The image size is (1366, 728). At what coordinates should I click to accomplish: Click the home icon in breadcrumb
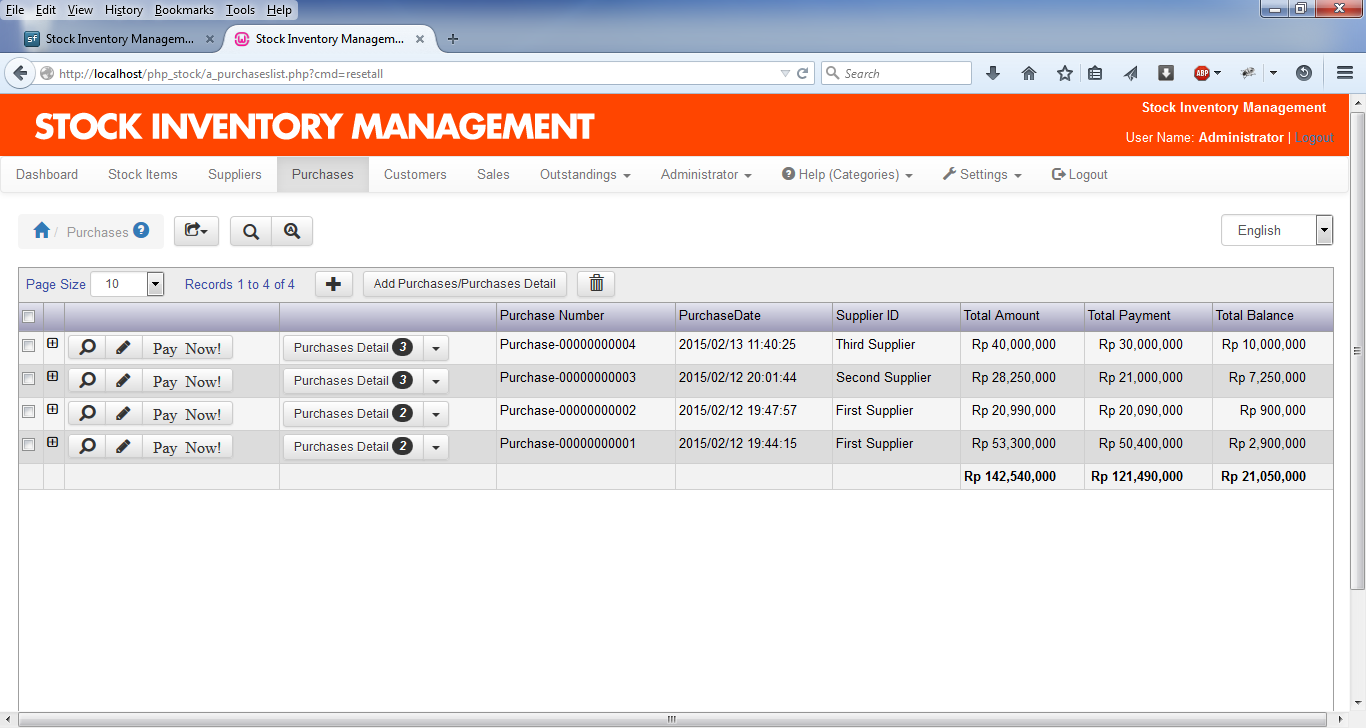click(42, 231)
